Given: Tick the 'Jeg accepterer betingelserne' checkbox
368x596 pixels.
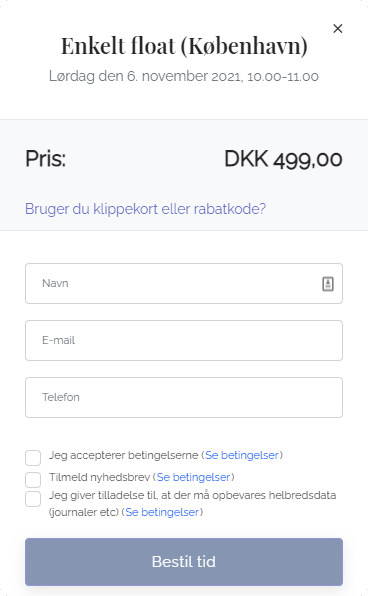Looking at the screenshot, I should (33, 458).
